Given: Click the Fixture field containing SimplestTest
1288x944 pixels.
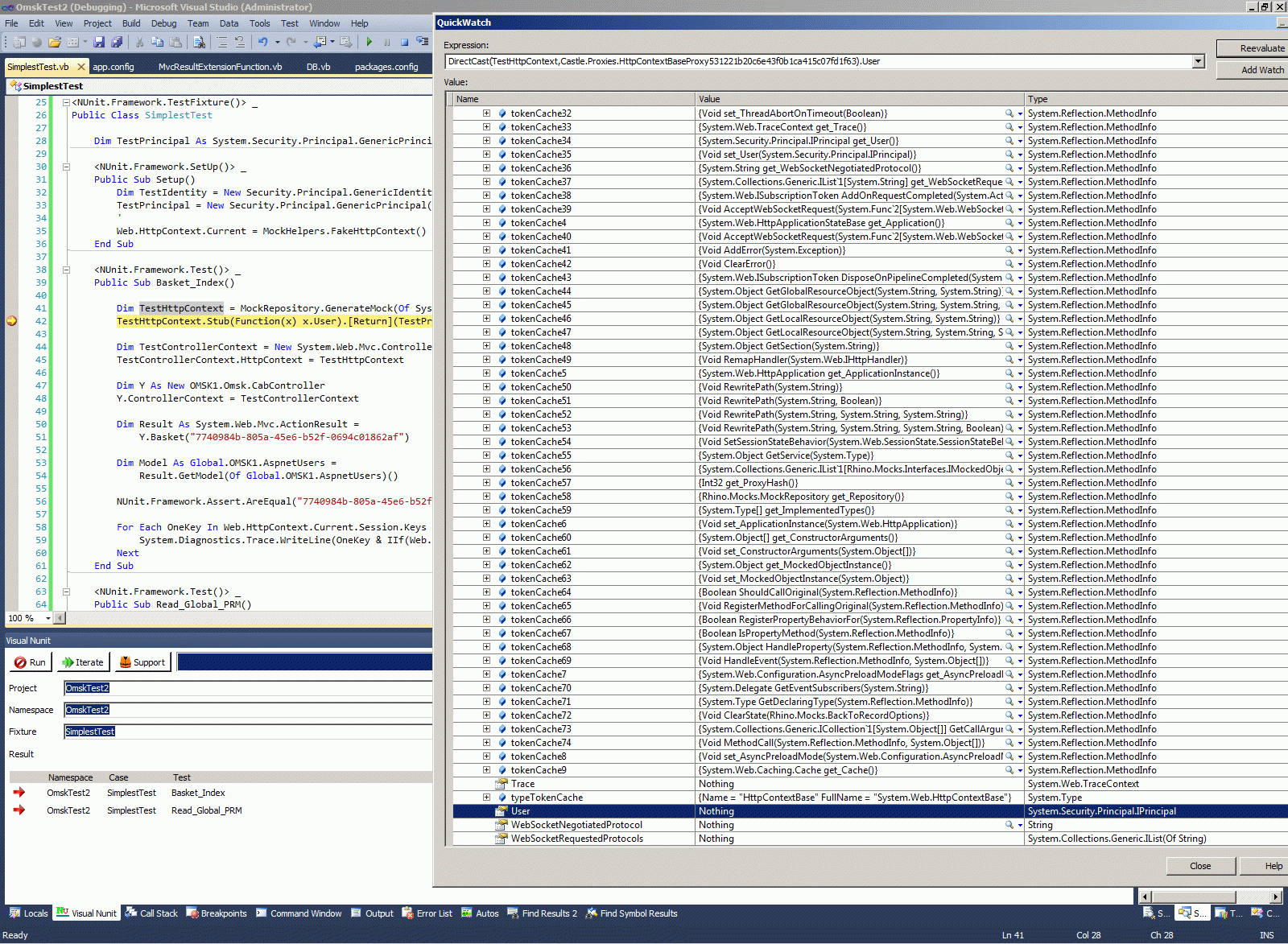Looking at the screenshot, I should click(248, 732).
